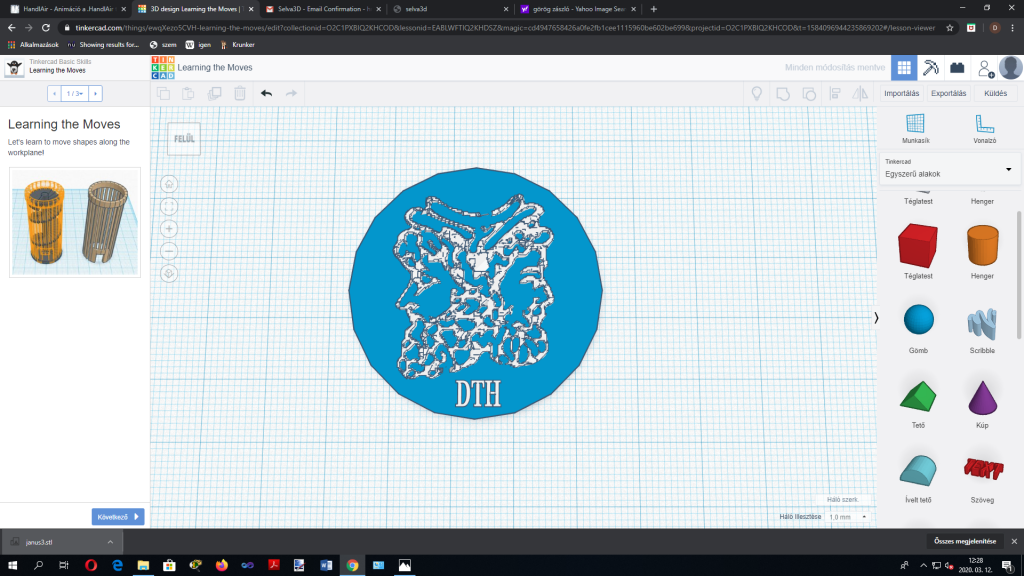The width and height of the screenshot is (1024, 576).
Task: Click the Home view icon
Action: pyautogui.click(x=170, y=183)
